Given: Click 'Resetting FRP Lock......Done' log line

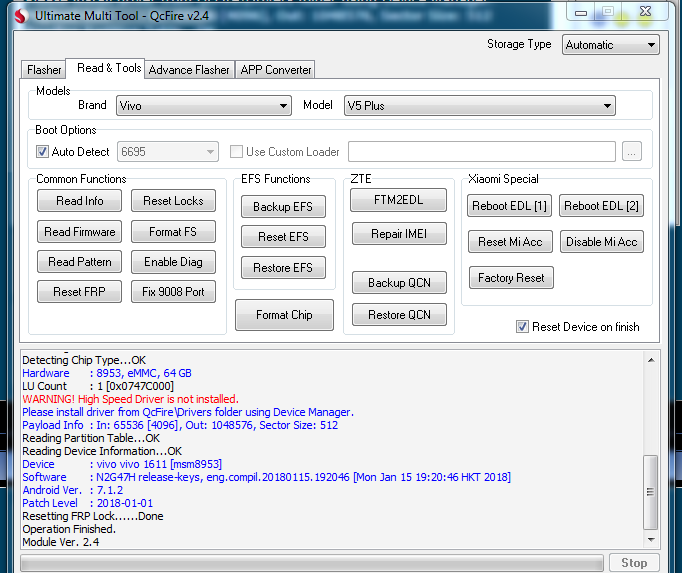Looking at the screenshot, I should 93,516.
